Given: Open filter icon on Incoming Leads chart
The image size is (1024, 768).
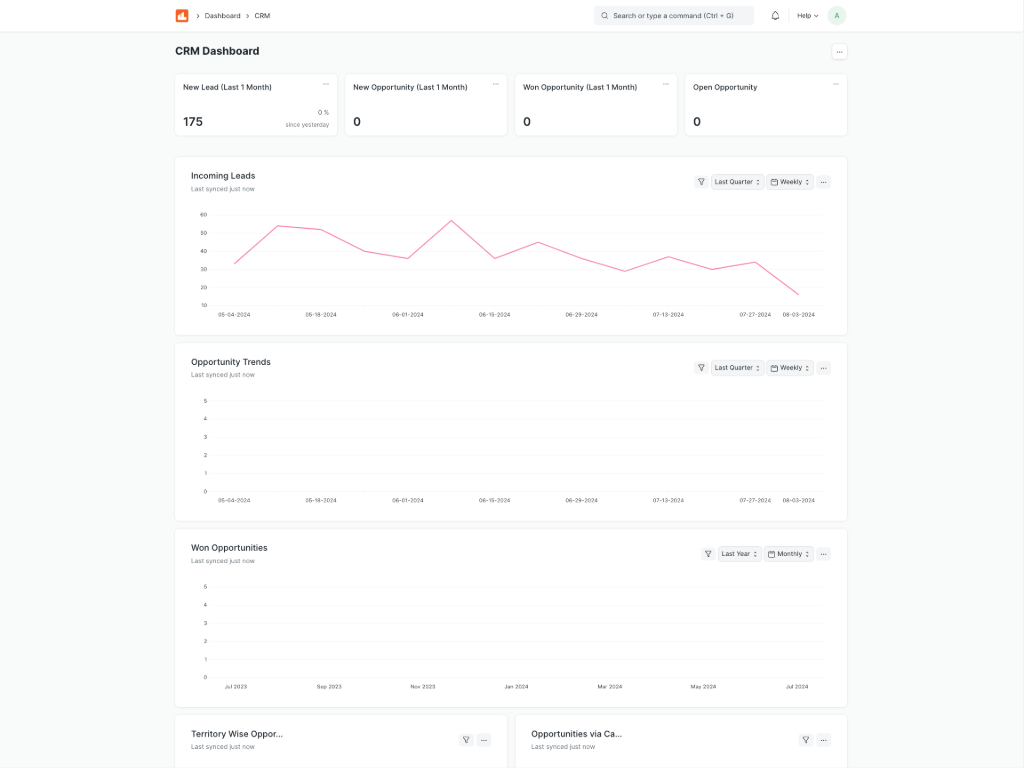Looking at the screenshot, I should tap(701, 182).
